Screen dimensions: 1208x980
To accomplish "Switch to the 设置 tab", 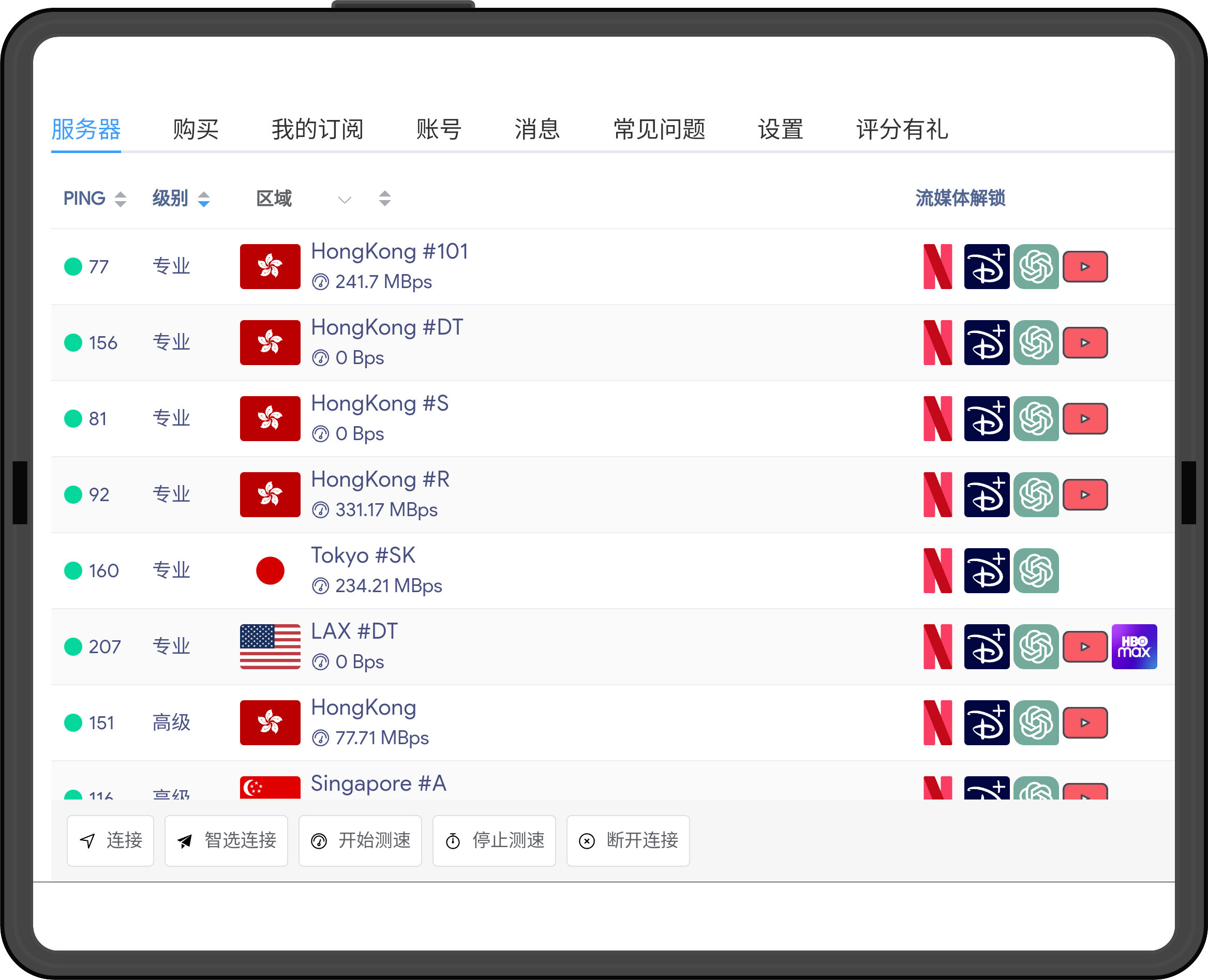I will pos(780,129).
